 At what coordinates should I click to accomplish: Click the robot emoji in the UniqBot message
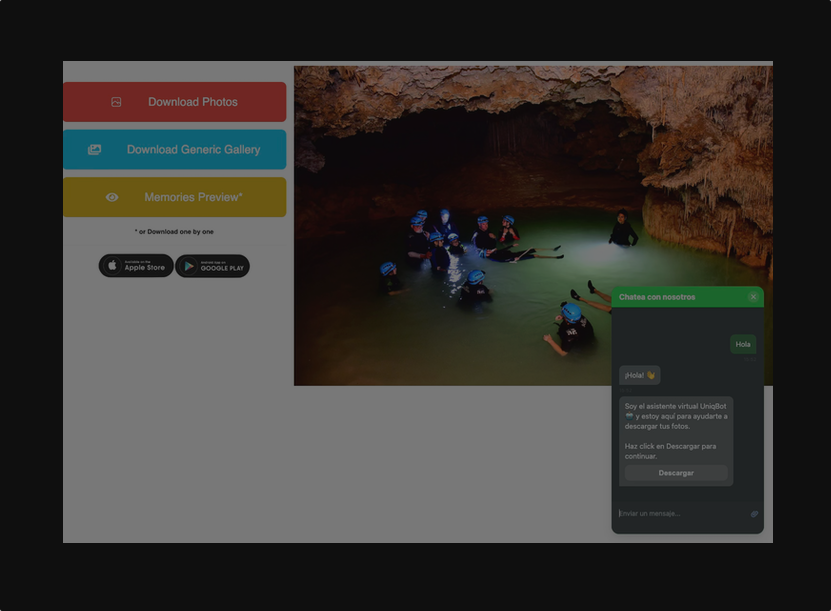[630, 416]
